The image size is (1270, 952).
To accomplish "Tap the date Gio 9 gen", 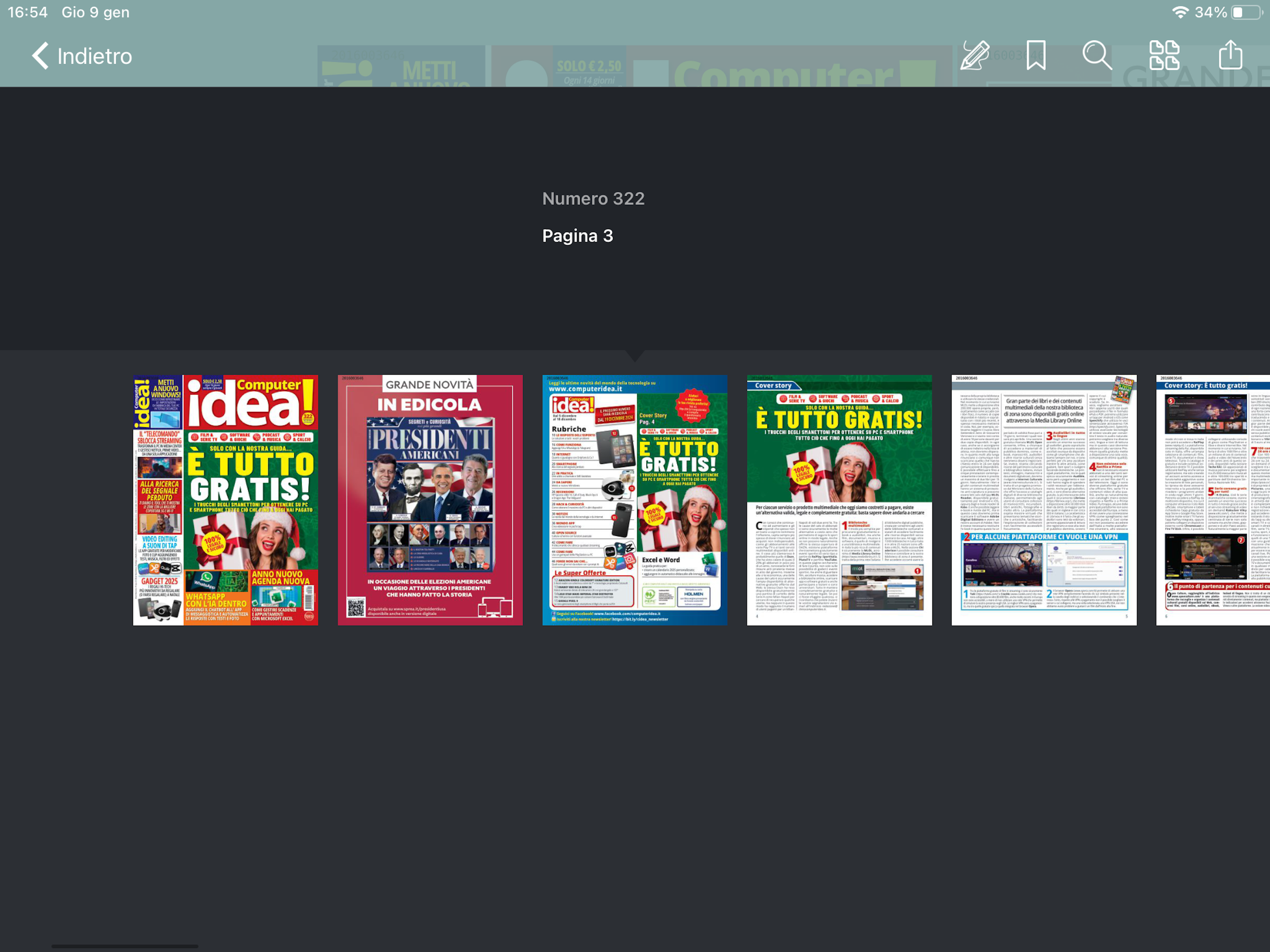I will pos(95,13).
